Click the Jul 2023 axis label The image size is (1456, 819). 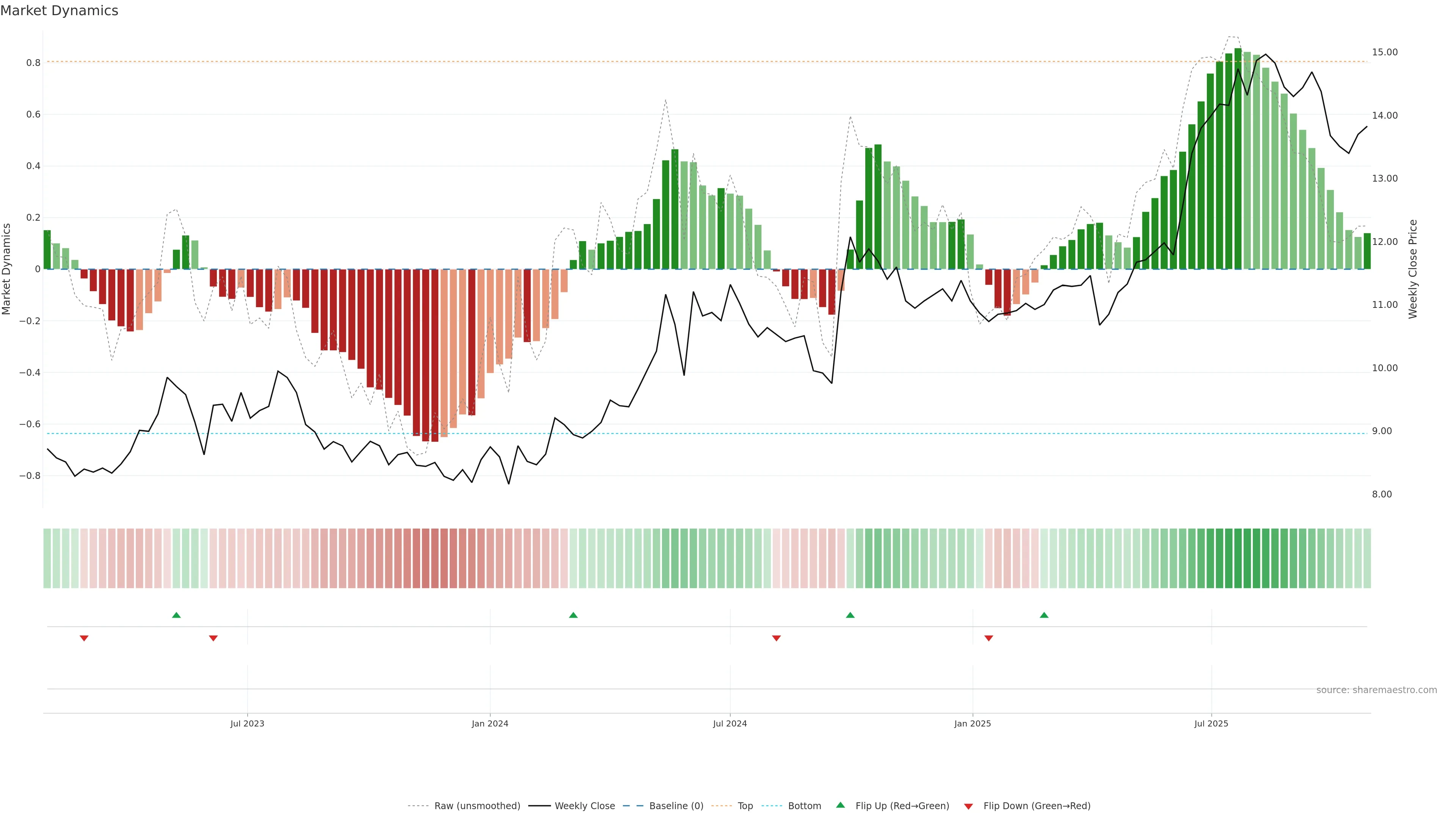point(247,723)
